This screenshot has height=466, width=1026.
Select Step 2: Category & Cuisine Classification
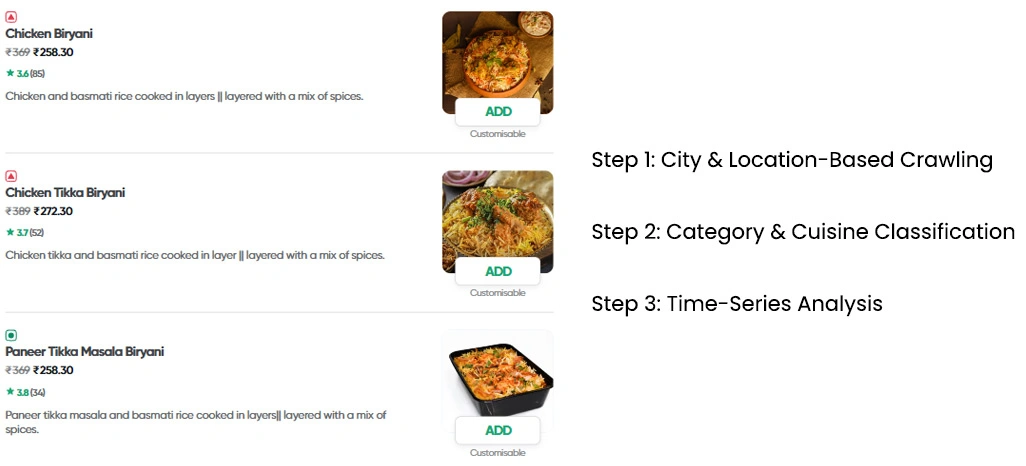pyautogui.click(x=802, y=232)
